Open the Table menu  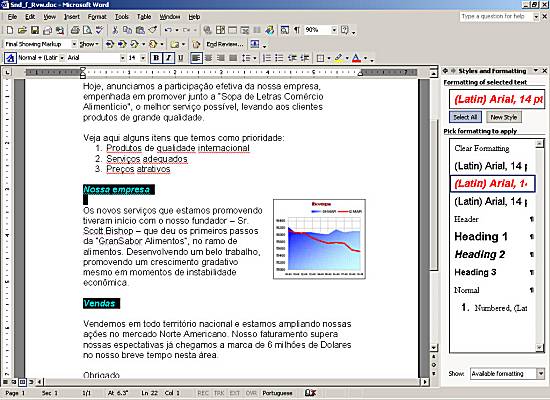click(144, 16)
